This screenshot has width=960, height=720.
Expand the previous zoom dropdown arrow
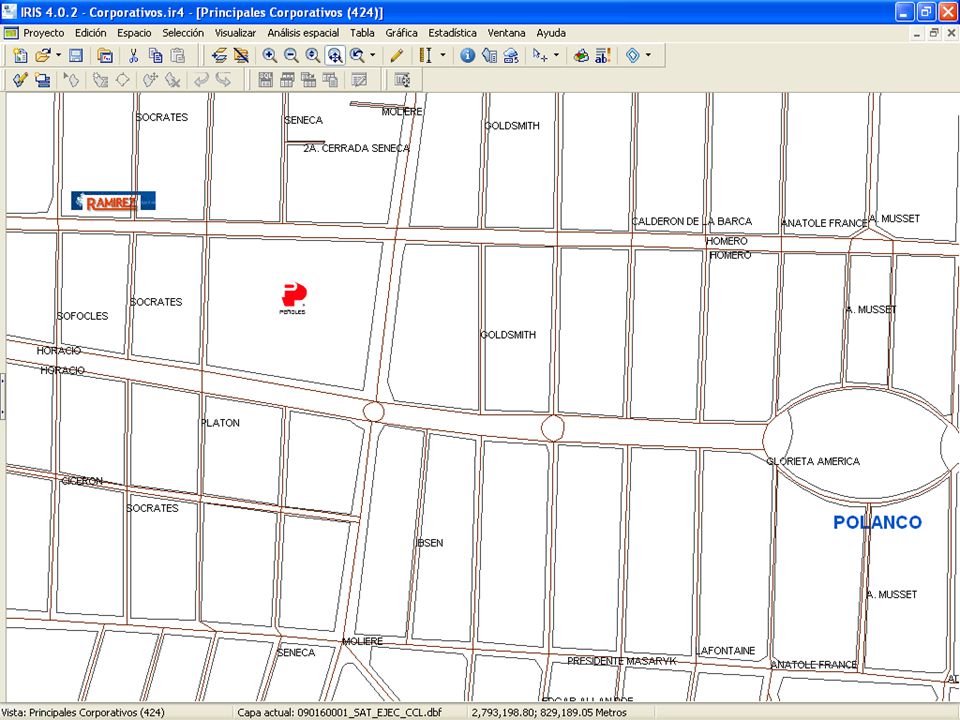[x=372, y=56]
